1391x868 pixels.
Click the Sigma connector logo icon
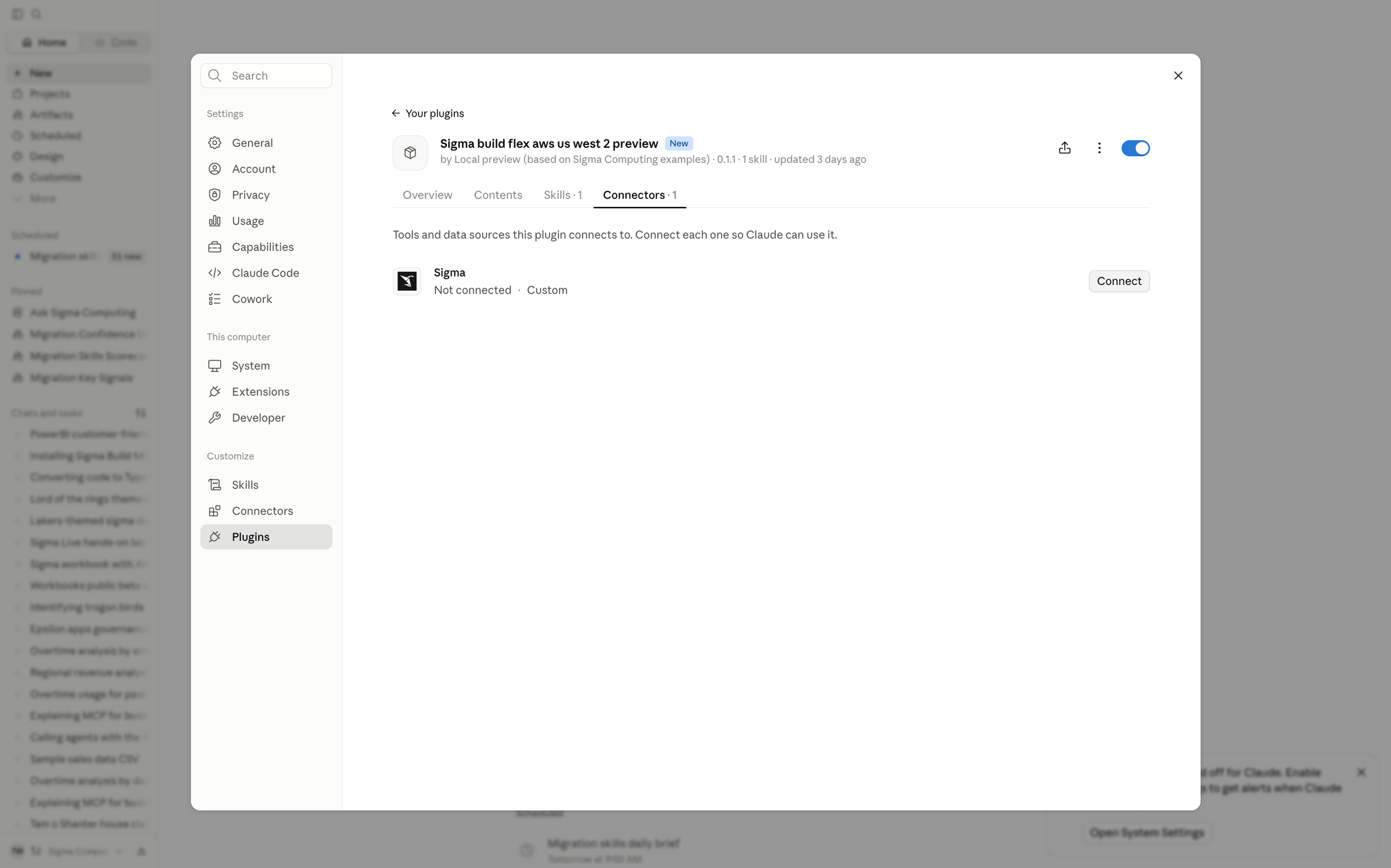coord(407,281)
